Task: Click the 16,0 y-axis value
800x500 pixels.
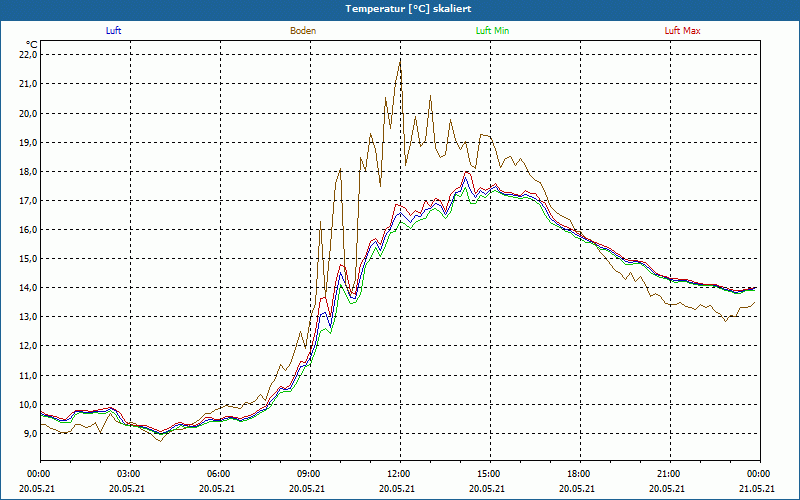Action: (29, 230)
